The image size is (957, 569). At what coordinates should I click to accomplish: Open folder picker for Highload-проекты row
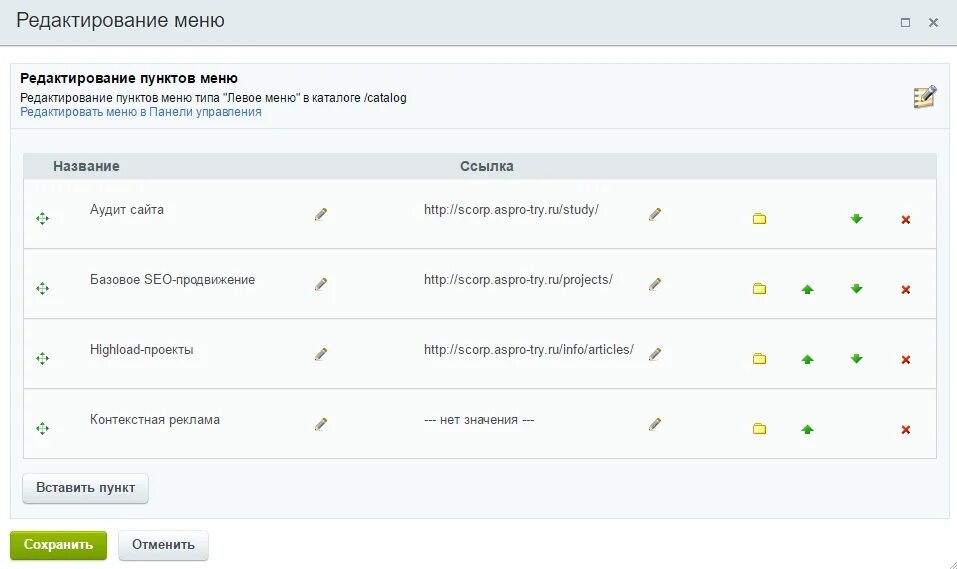click(x=759, y=359)
